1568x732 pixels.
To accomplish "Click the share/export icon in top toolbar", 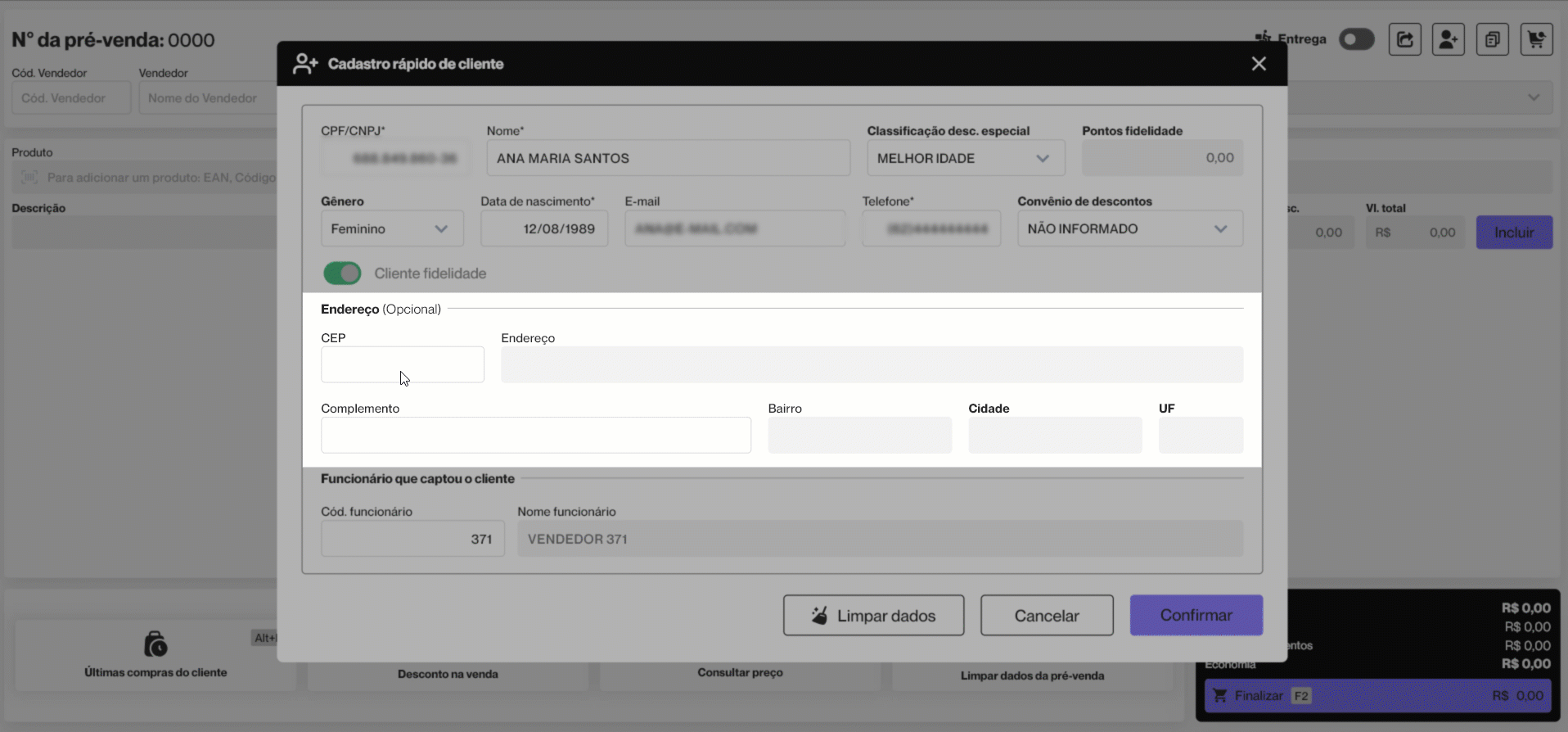I will (x=1404, y=39).
